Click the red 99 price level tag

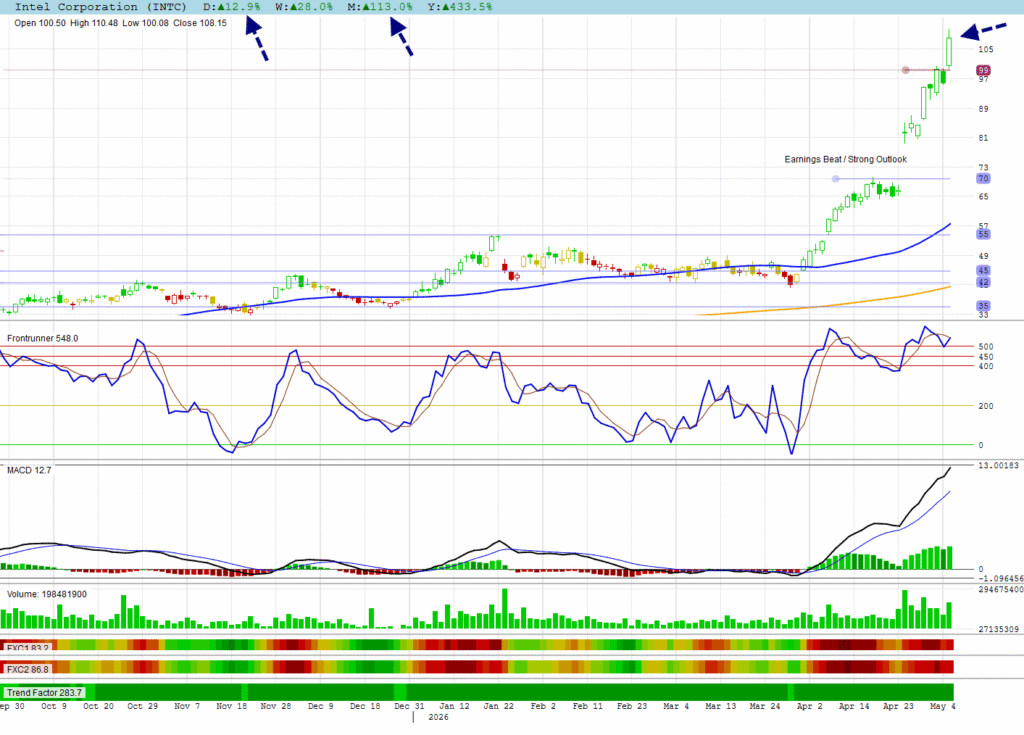pos(983,70)
